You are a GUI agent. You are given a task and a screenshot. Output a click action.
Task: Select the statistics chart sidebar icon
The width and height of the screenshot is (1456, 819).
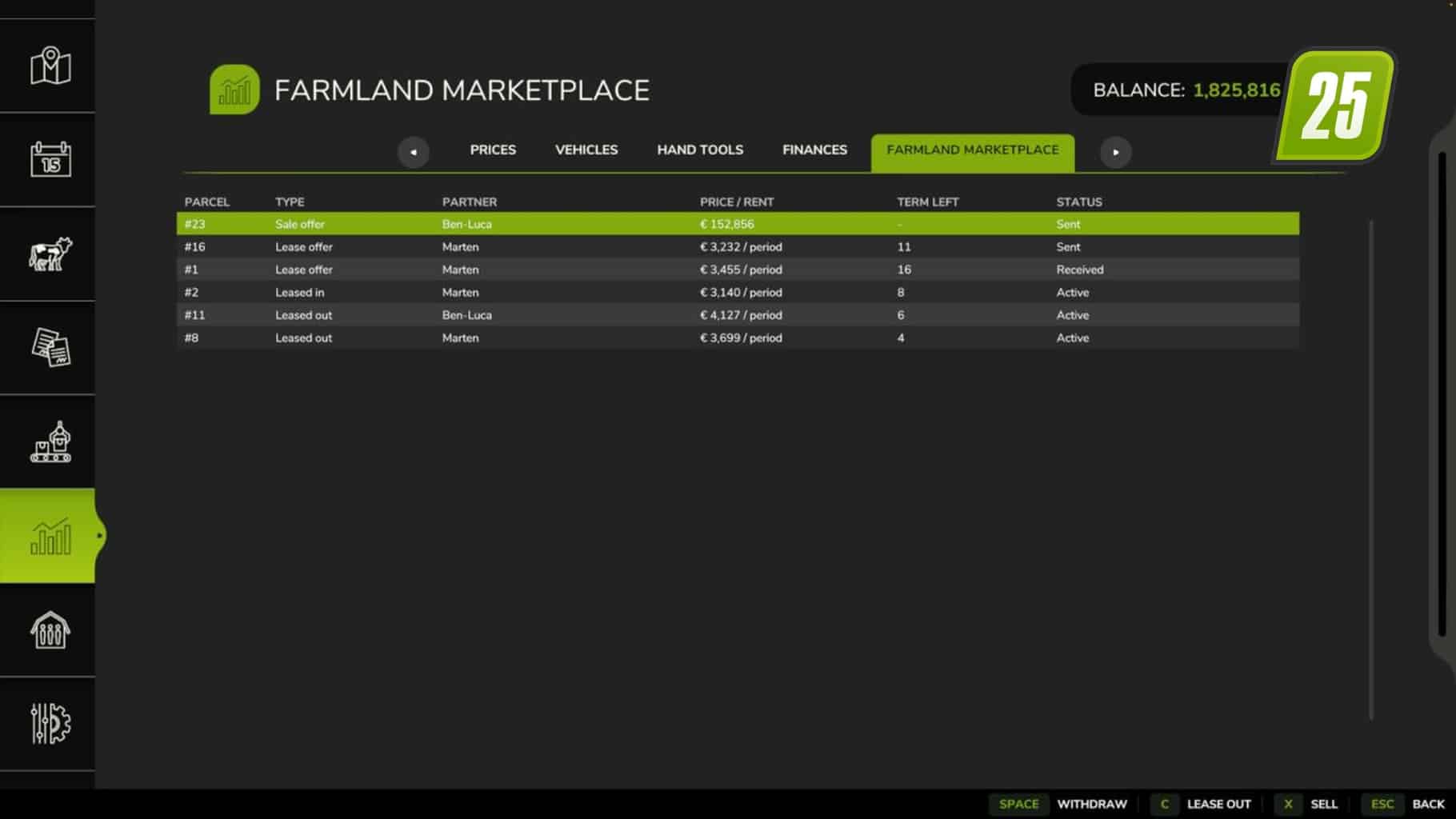(50, 536)
